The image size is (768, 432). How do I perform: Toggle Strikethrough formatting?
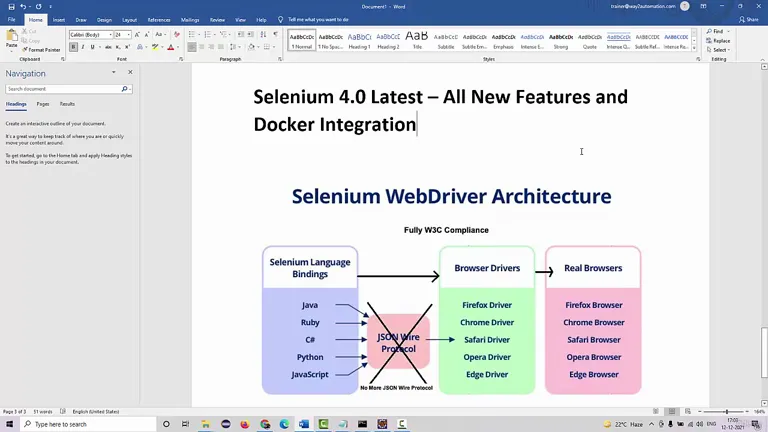(108, 47)
